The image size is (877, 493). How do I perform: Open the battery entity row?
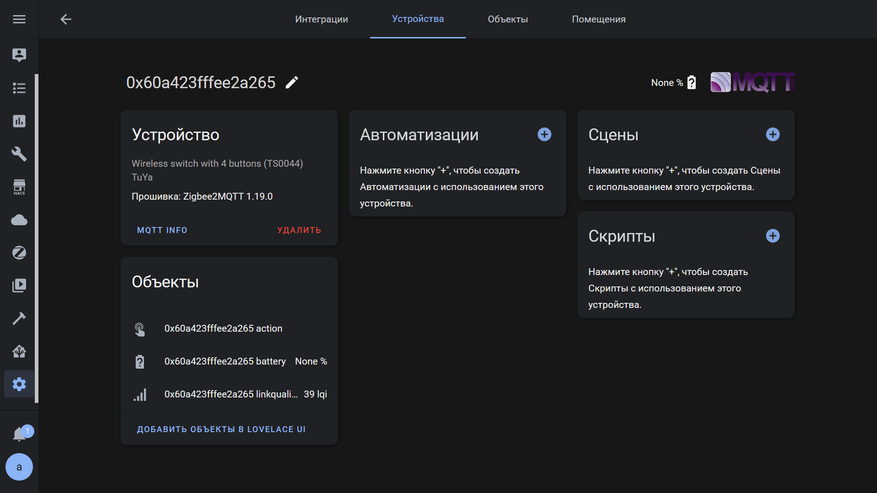click(x=229, y=361)
